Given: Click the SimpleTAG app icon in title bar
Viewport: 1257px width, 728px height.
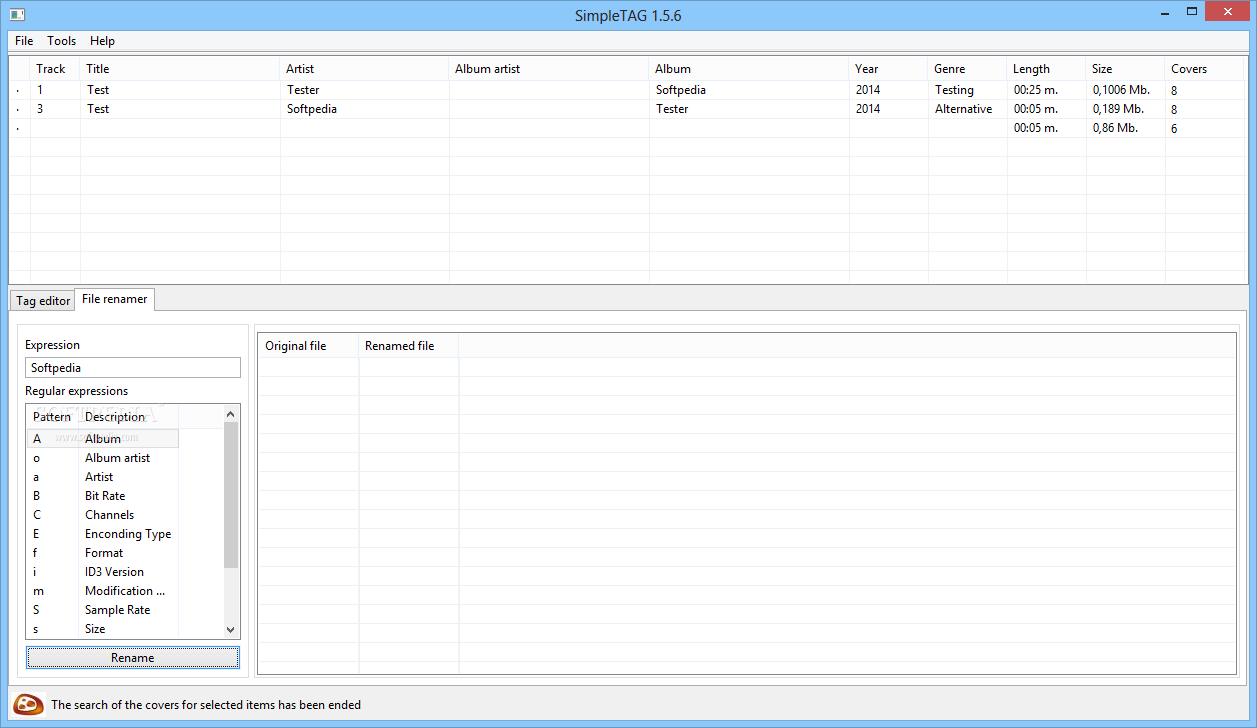Looking at the screenshot, I should 17,15.
